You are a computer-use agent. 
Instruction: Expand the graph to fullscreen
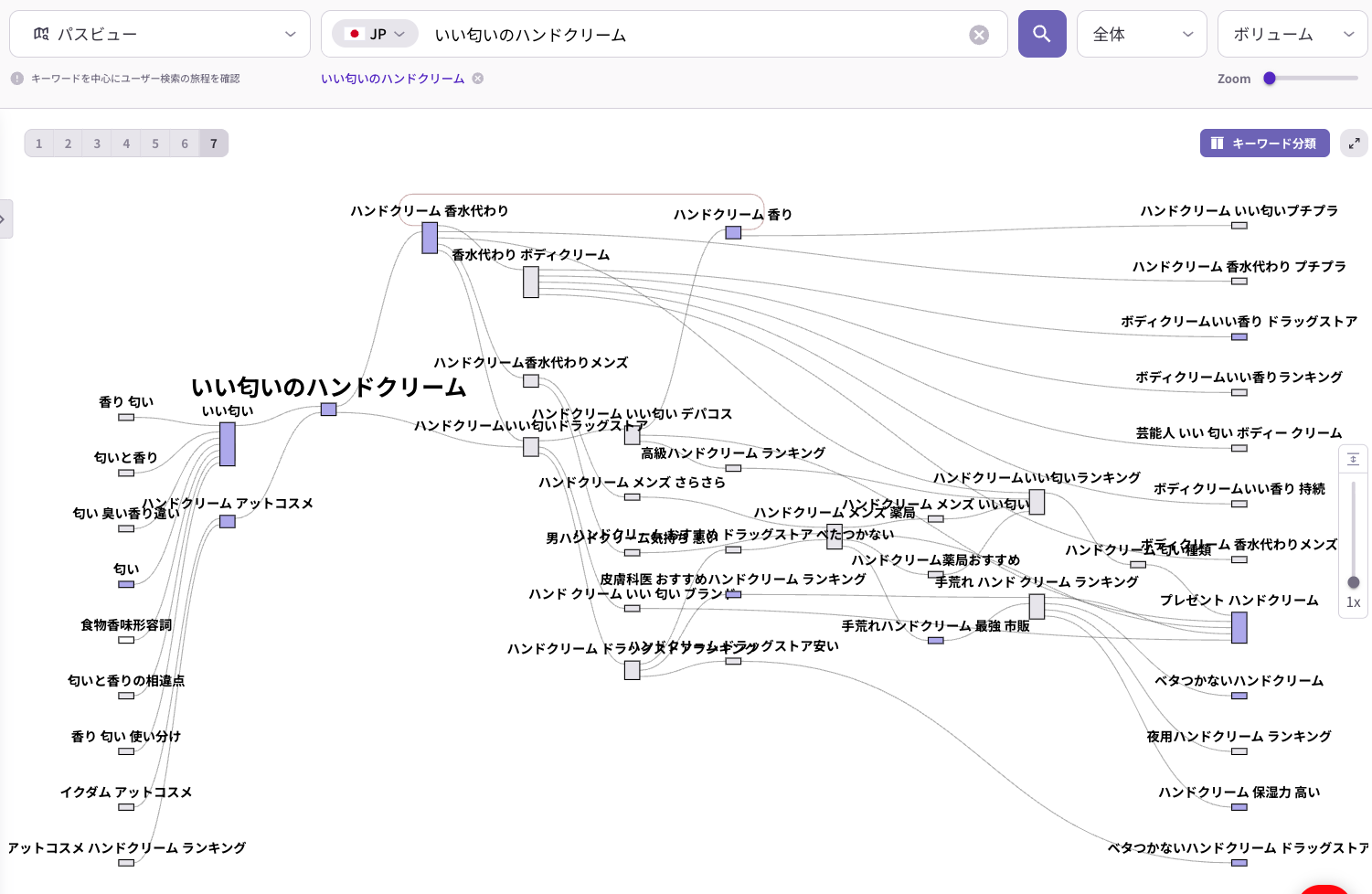[x=1354, y=143]
